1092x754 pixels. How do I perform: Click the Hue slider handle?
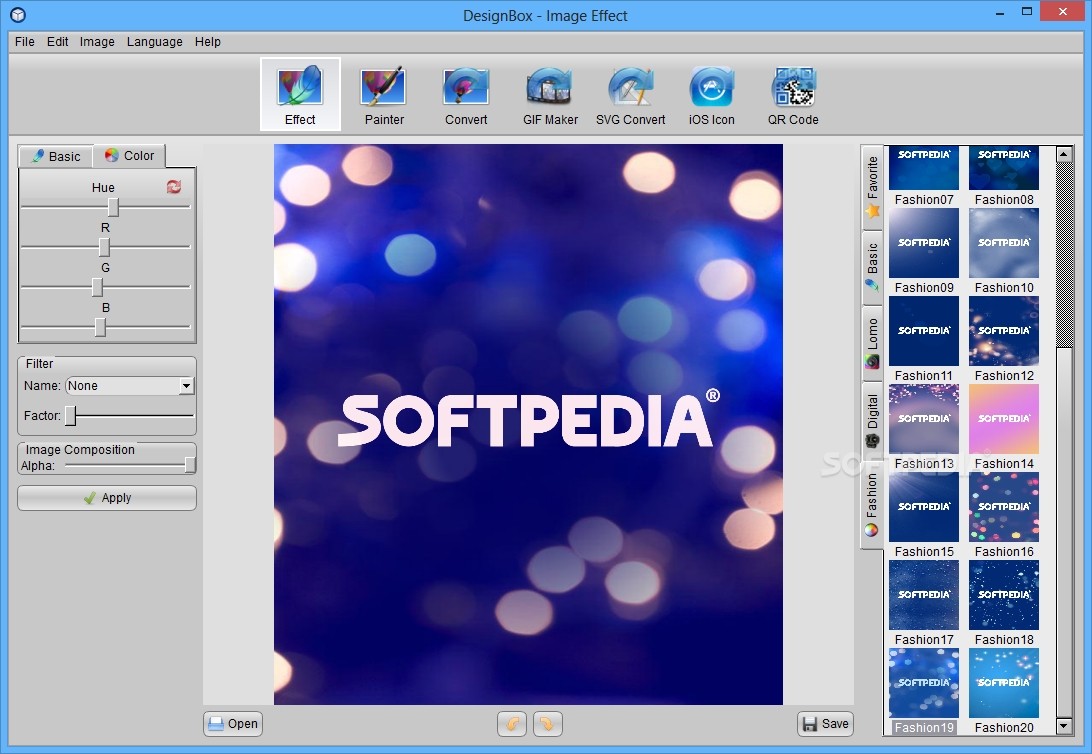click(113, 207)
